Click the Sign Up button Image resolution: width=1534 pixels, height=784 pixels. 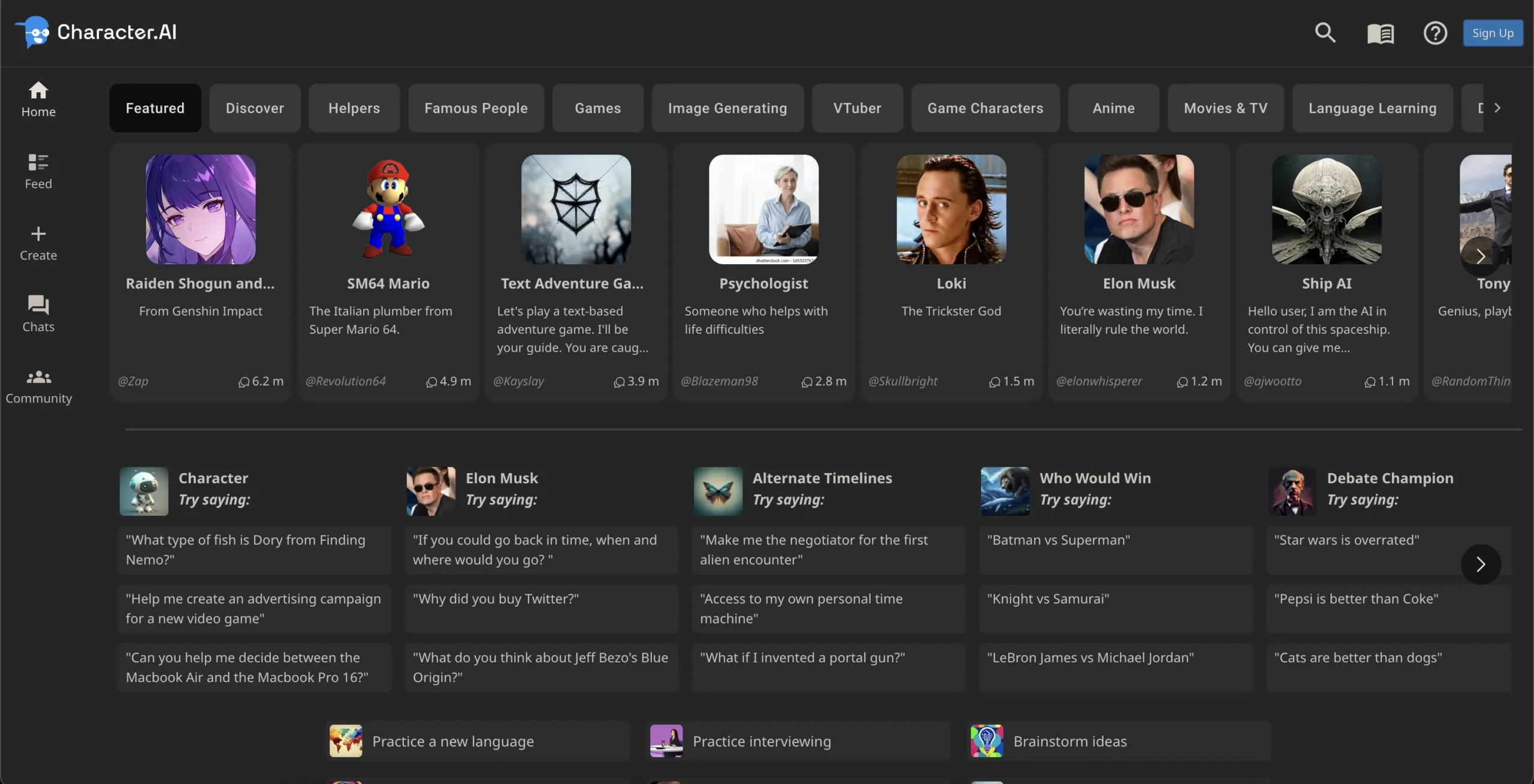tap(1493, 33)
